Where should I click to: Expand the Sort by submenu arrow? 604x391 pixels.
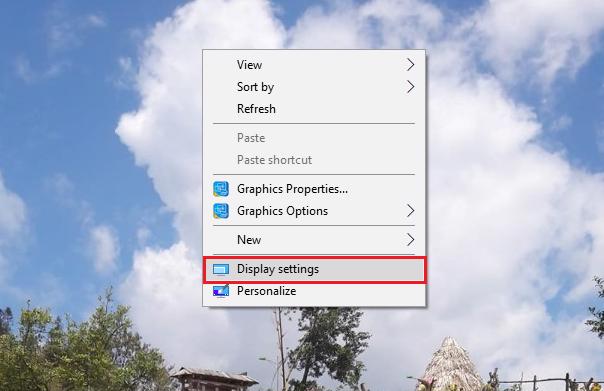point(410,87)
